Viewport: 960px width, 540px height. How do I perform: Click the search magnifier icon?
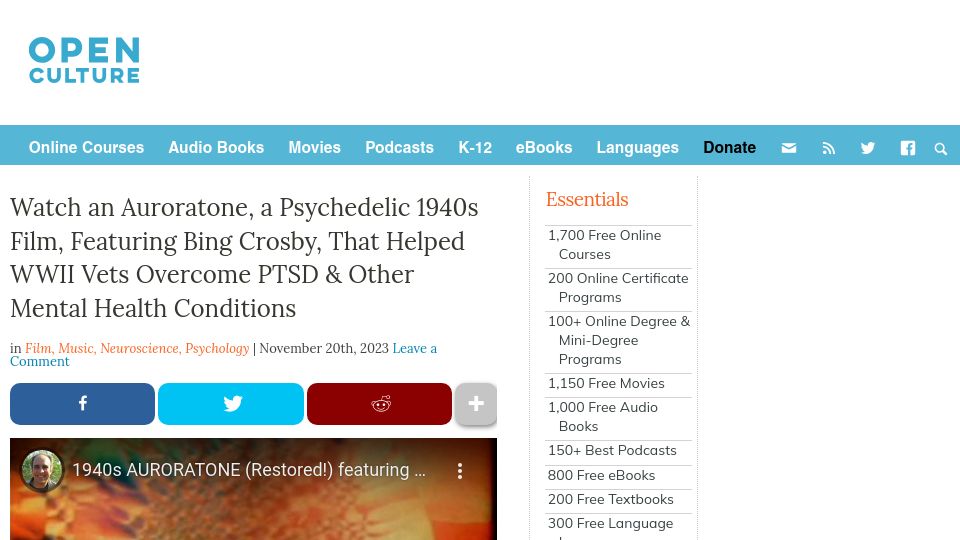click(x=940, y=149)
